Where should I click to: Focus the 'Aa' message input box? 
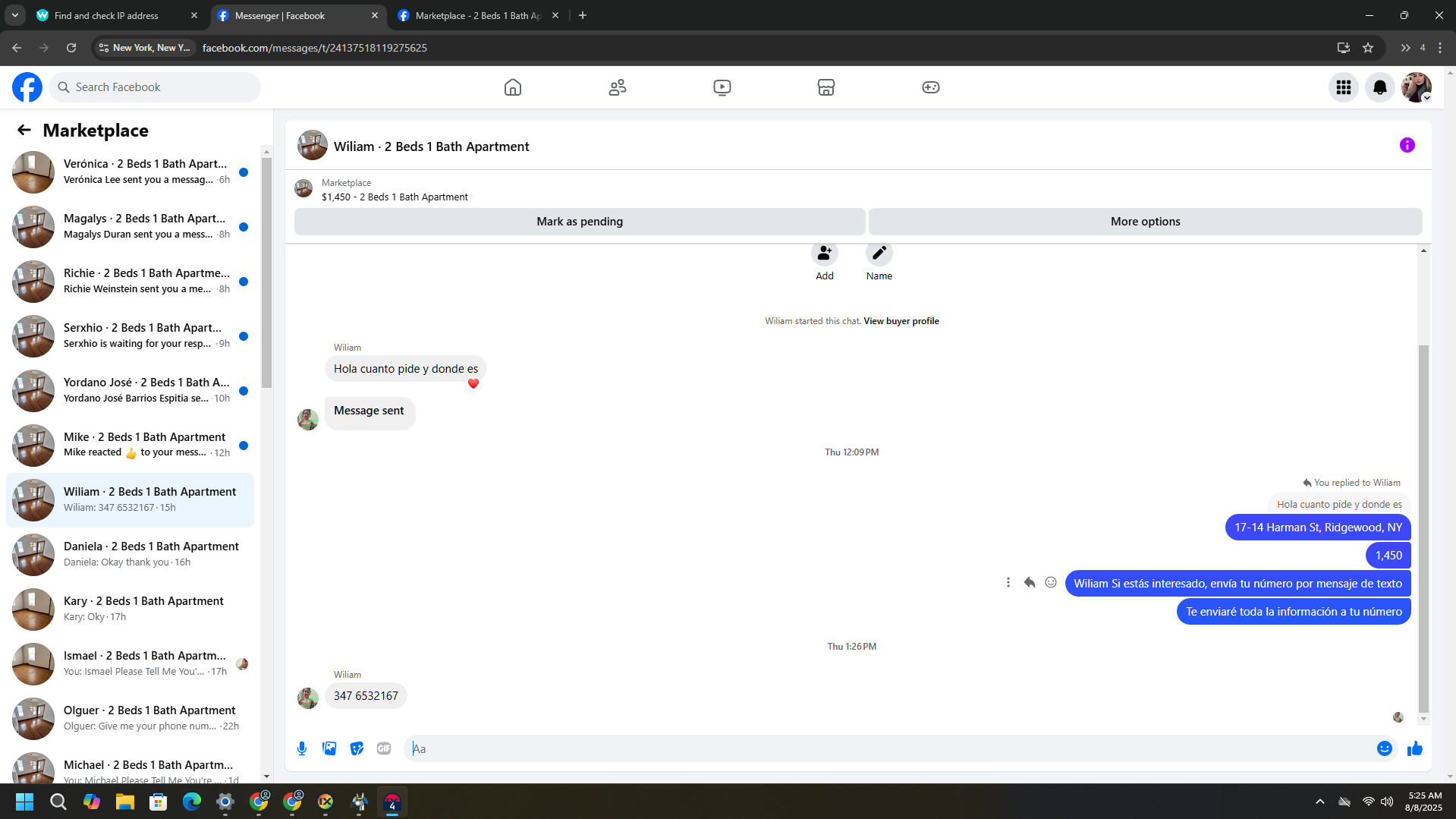(889, 748)
